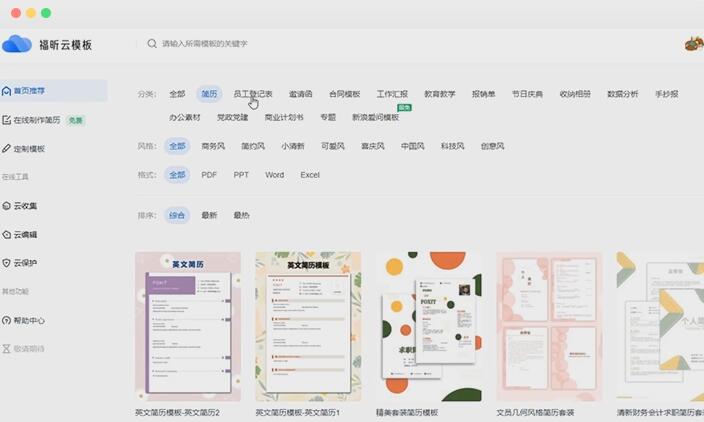Viewport: 704px width, 422px height.
Task: Type in the template keyword search field
Action: (x=300, y=44)
